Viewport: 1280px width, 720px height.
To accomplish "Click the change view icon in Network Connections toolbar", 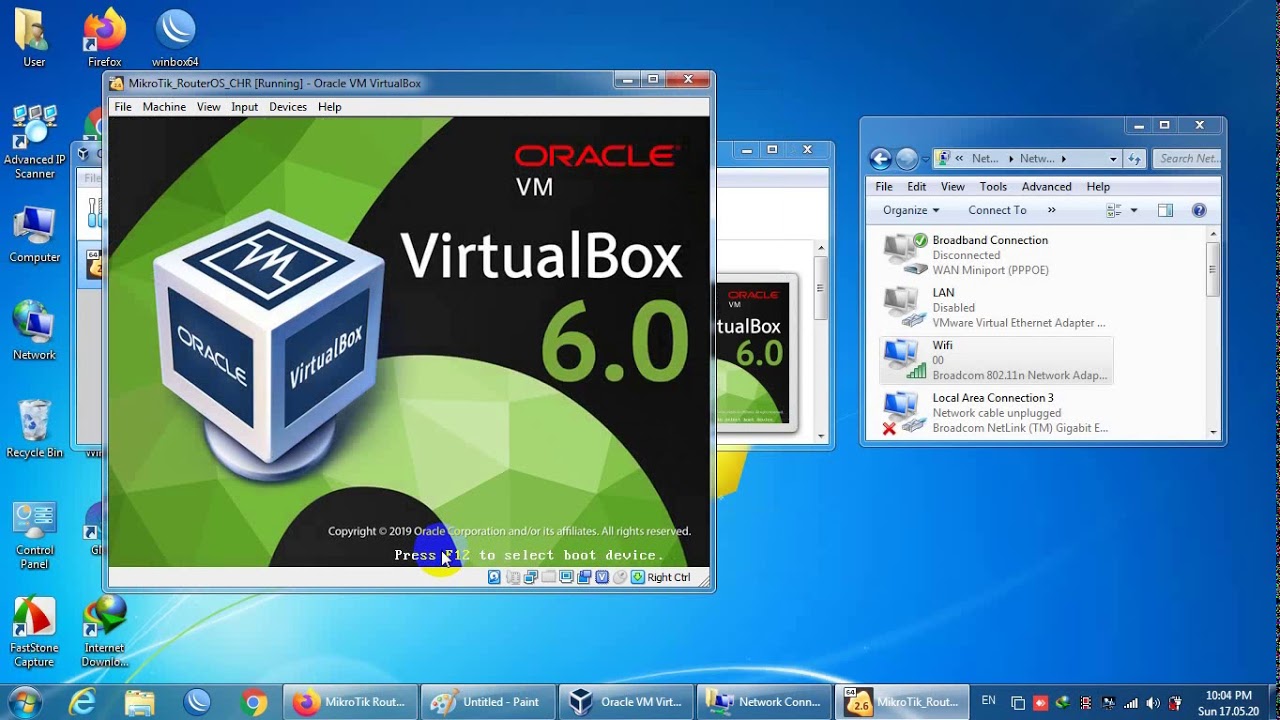I will (1114, 210).
